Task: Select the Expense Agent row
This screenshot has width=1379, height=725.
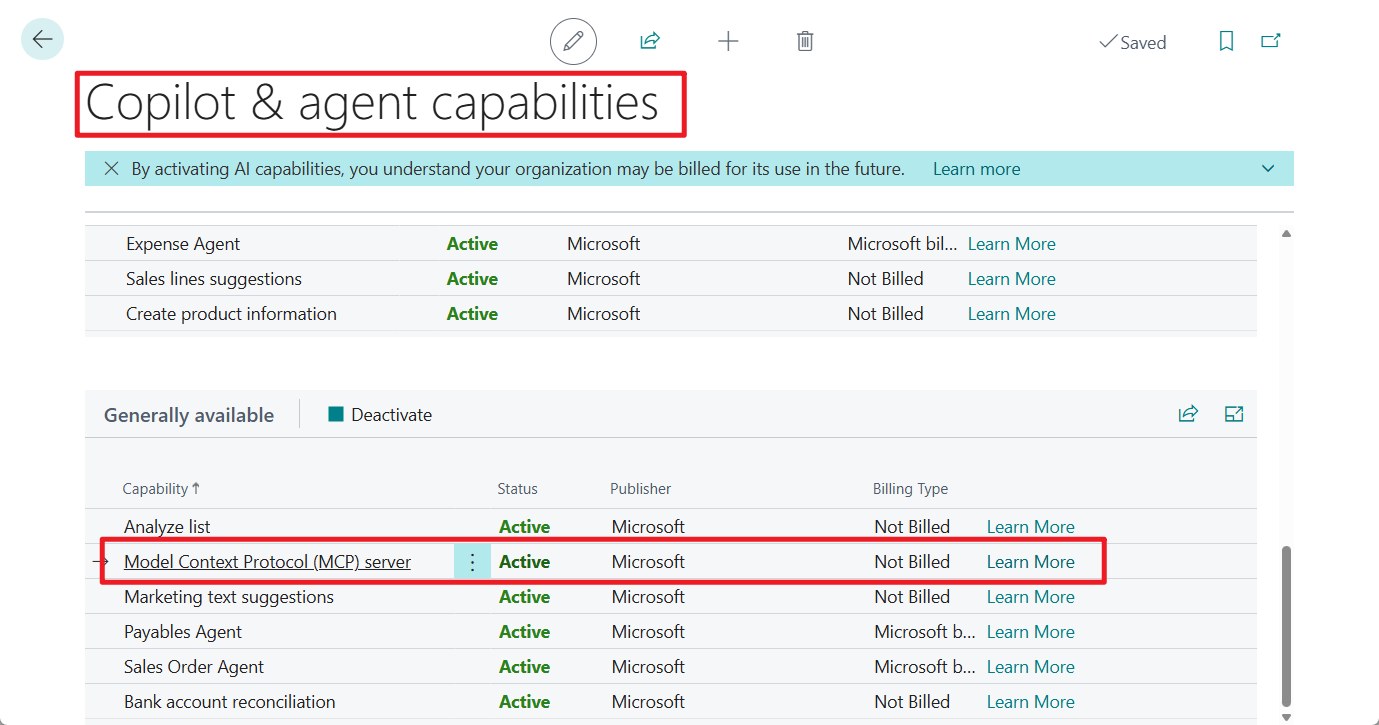Action: (x=670, y=244)
